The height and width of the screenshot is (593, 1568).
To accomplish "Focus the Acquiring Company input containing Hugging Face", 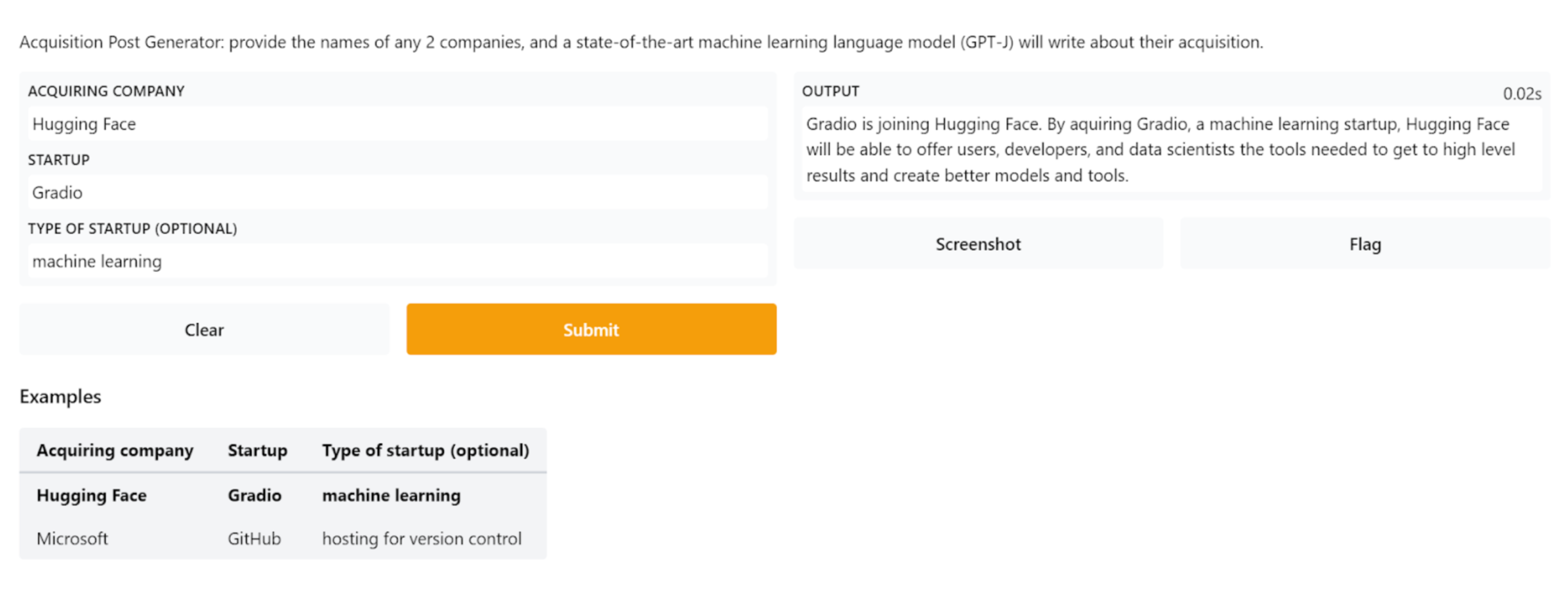I will pyautogui.click(x=398, y=124).
